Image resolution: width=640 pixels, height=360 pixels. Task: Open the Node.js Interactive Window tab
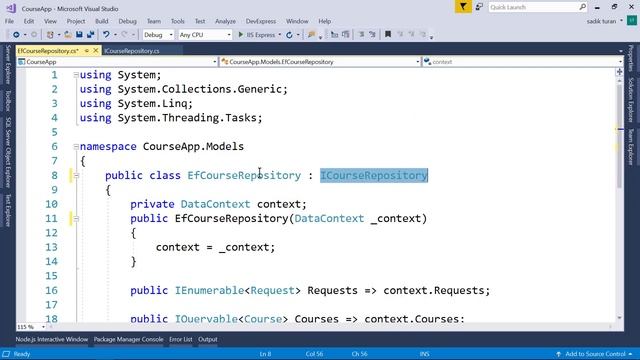(52, 340)
